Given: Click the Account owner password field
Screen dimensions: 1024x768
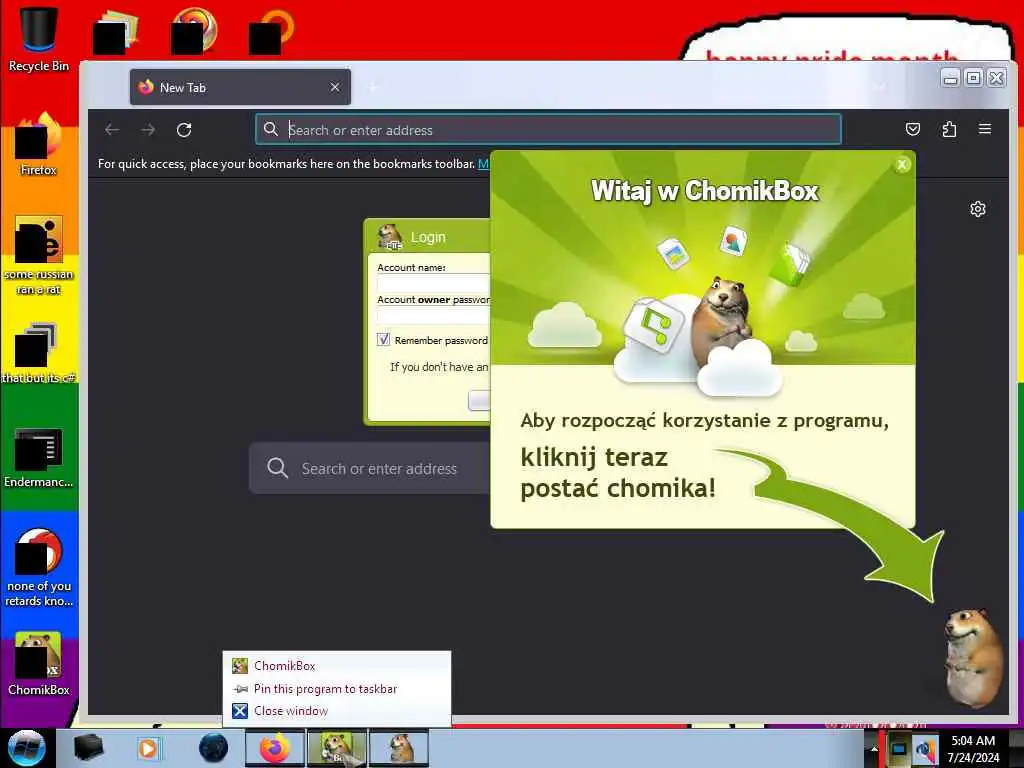Looking at the screenshot, I should [x=434, y=315].
